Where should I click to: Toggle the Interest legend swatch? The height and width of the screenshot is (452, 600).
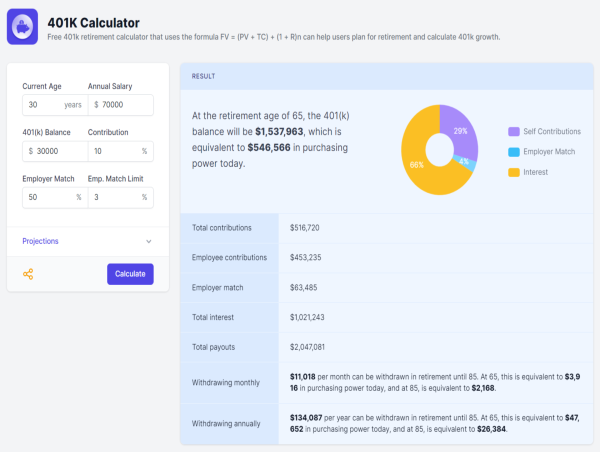(x=514, y=172)
